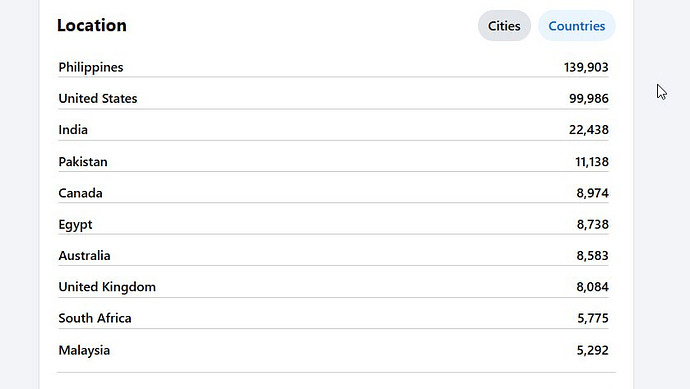Click the 8,974 Canada count

[x=592, y=193]
